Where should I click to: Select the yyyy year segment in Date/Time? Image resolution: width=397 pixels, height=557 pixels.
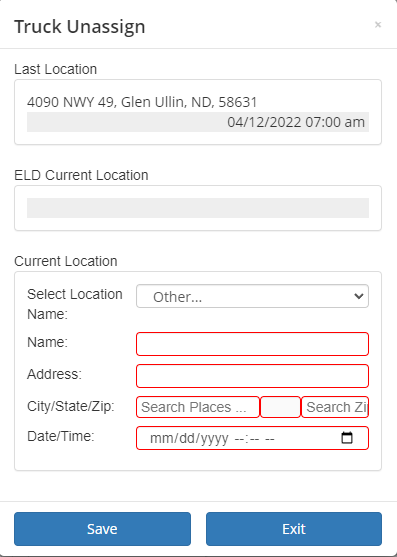click(x=214, y=438)
